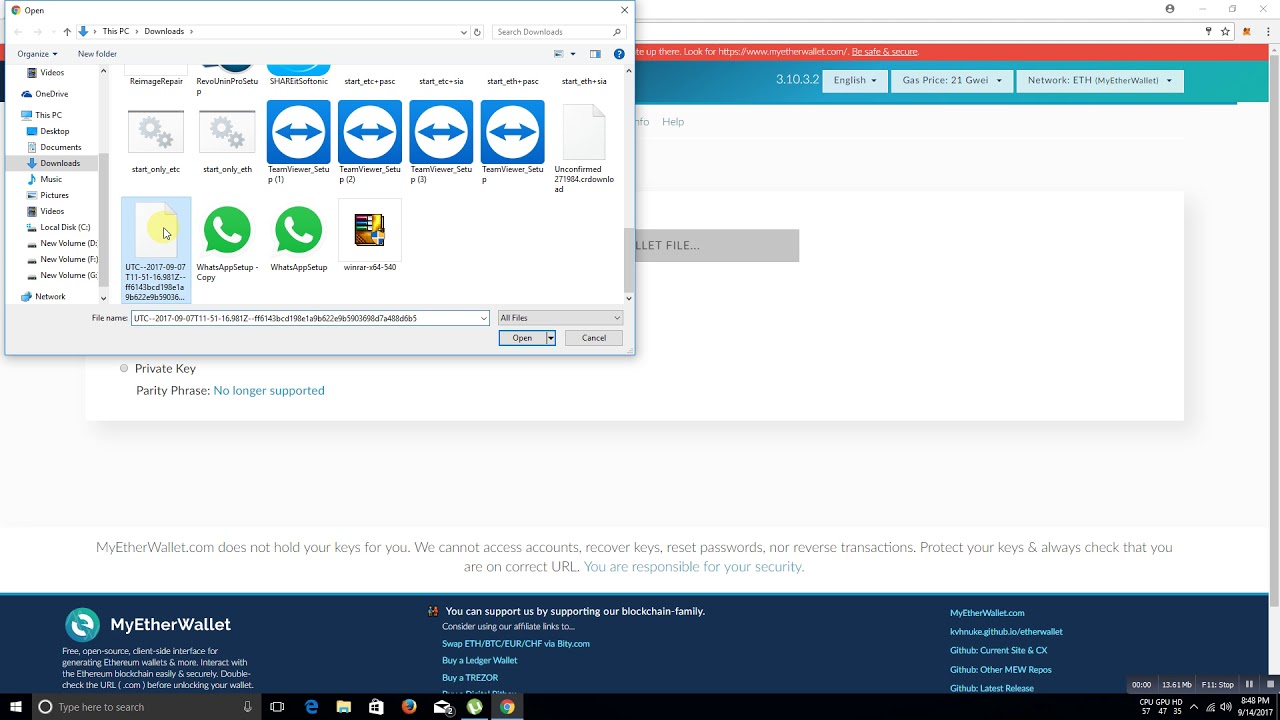1280x720 pixels.
Task: Open the All Files type dropdown
Action: pos(560,318)
